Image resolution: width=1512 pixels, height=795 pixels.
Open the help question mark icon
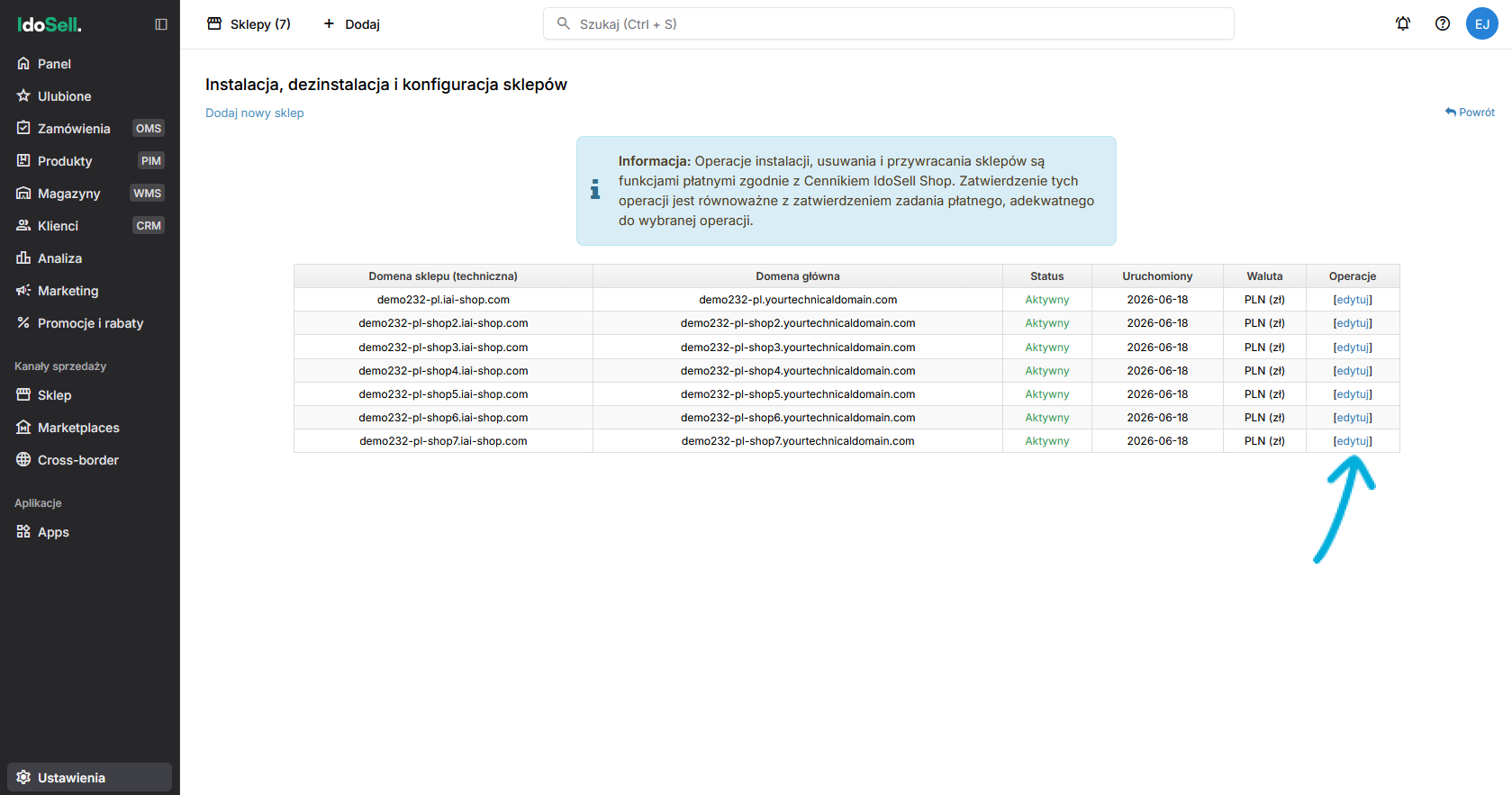[1443, 23]
